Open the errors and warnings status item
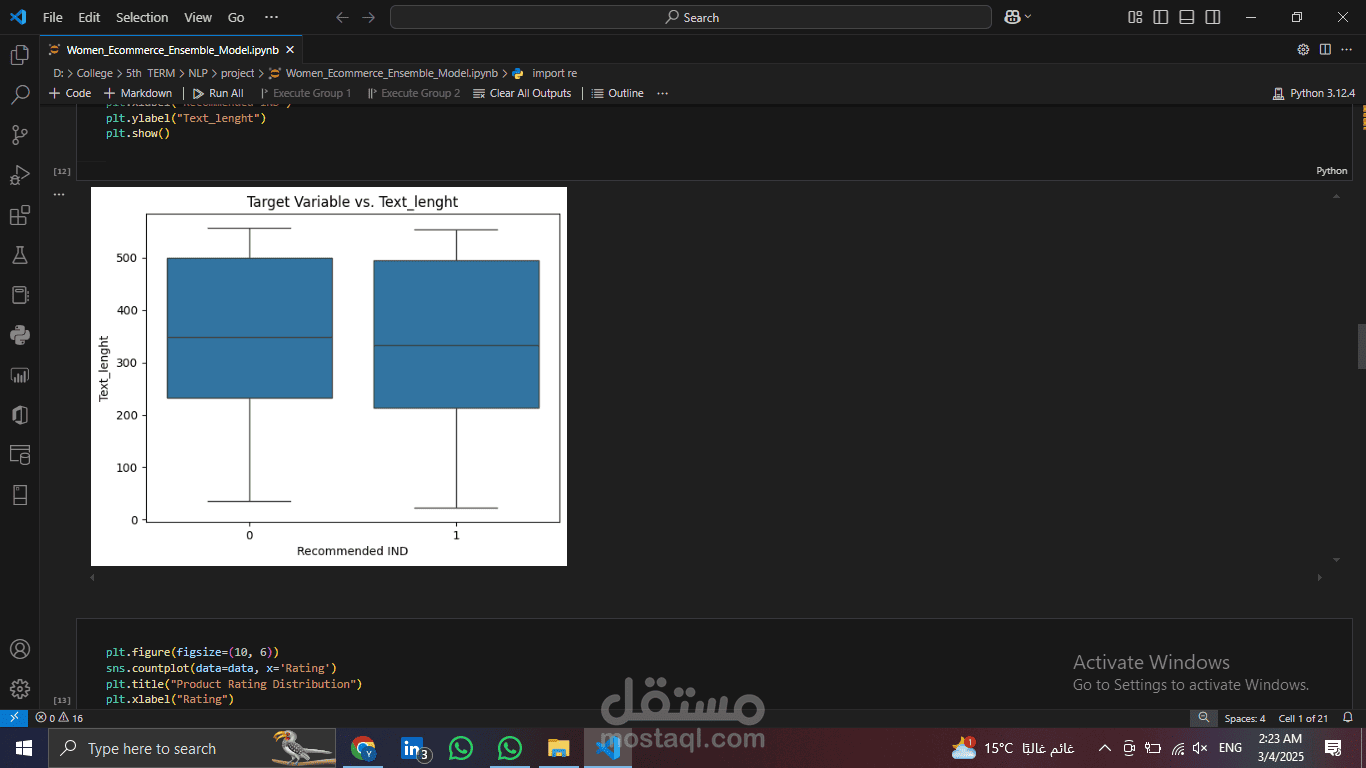The image size is (1366, 768). click(x=59, y=718)
